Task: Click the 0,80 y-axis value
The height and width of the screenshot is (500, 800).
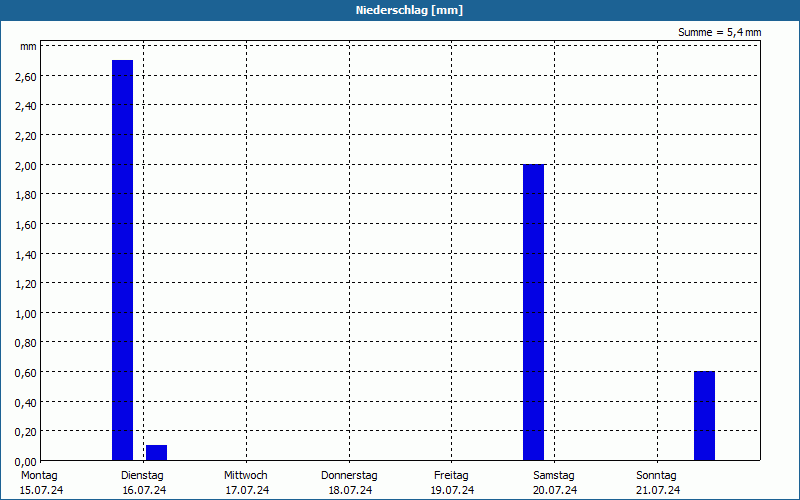Action: coord(26,343)
